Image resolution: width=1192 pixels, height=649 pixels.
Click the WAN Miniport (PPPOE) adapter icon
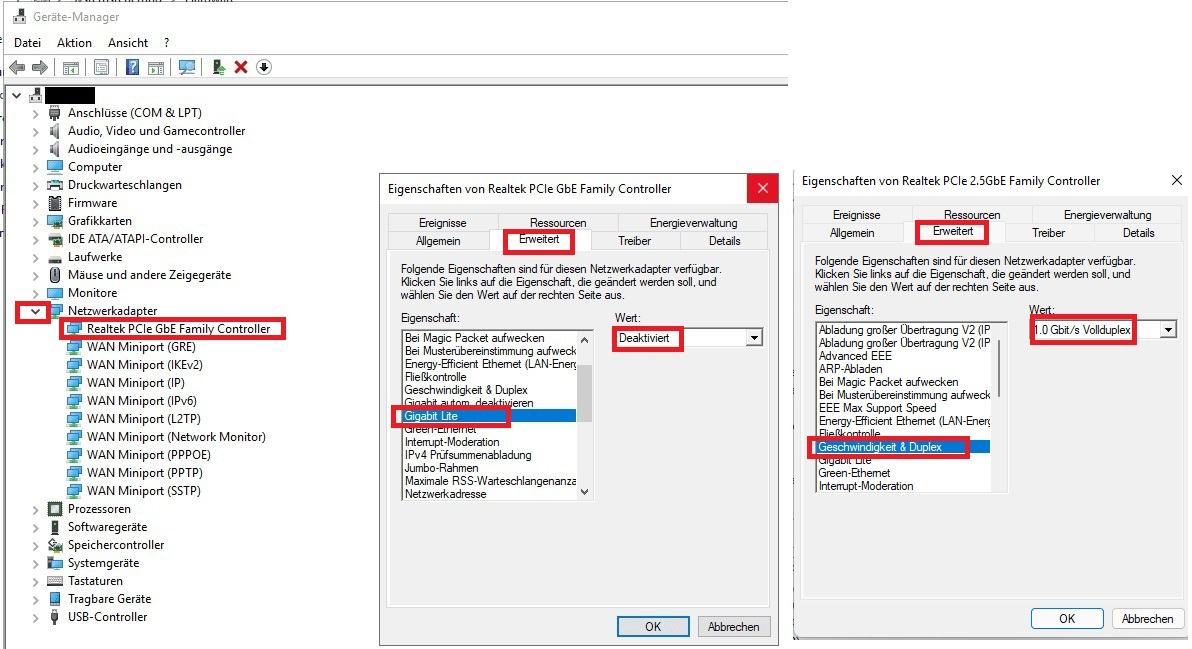tap(74, 455)
